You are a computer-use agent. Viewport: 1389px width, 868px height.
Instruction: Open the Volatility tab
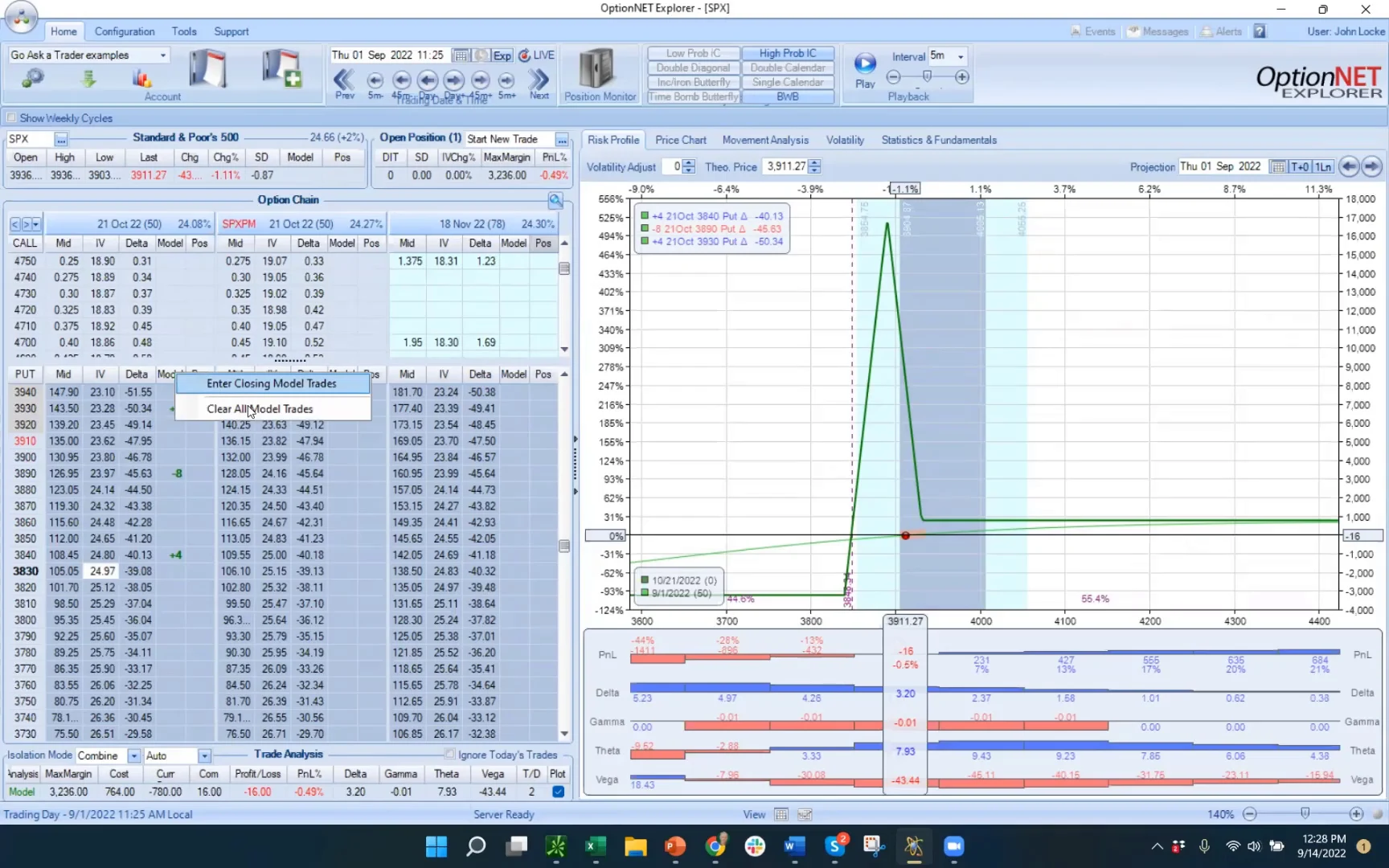(845, 140)
